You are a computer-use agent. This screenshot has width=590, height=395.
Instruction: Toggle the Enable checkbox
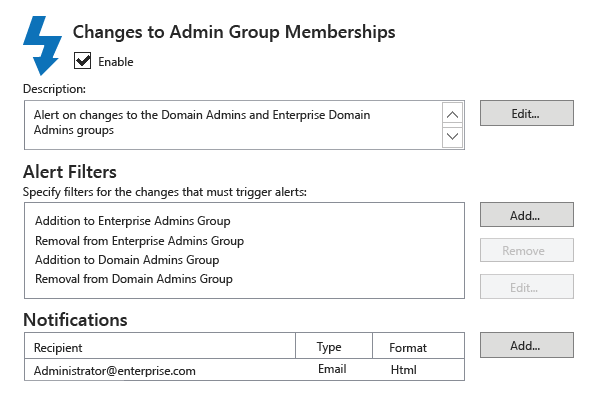pyautogui.click(x=82, y=61)
